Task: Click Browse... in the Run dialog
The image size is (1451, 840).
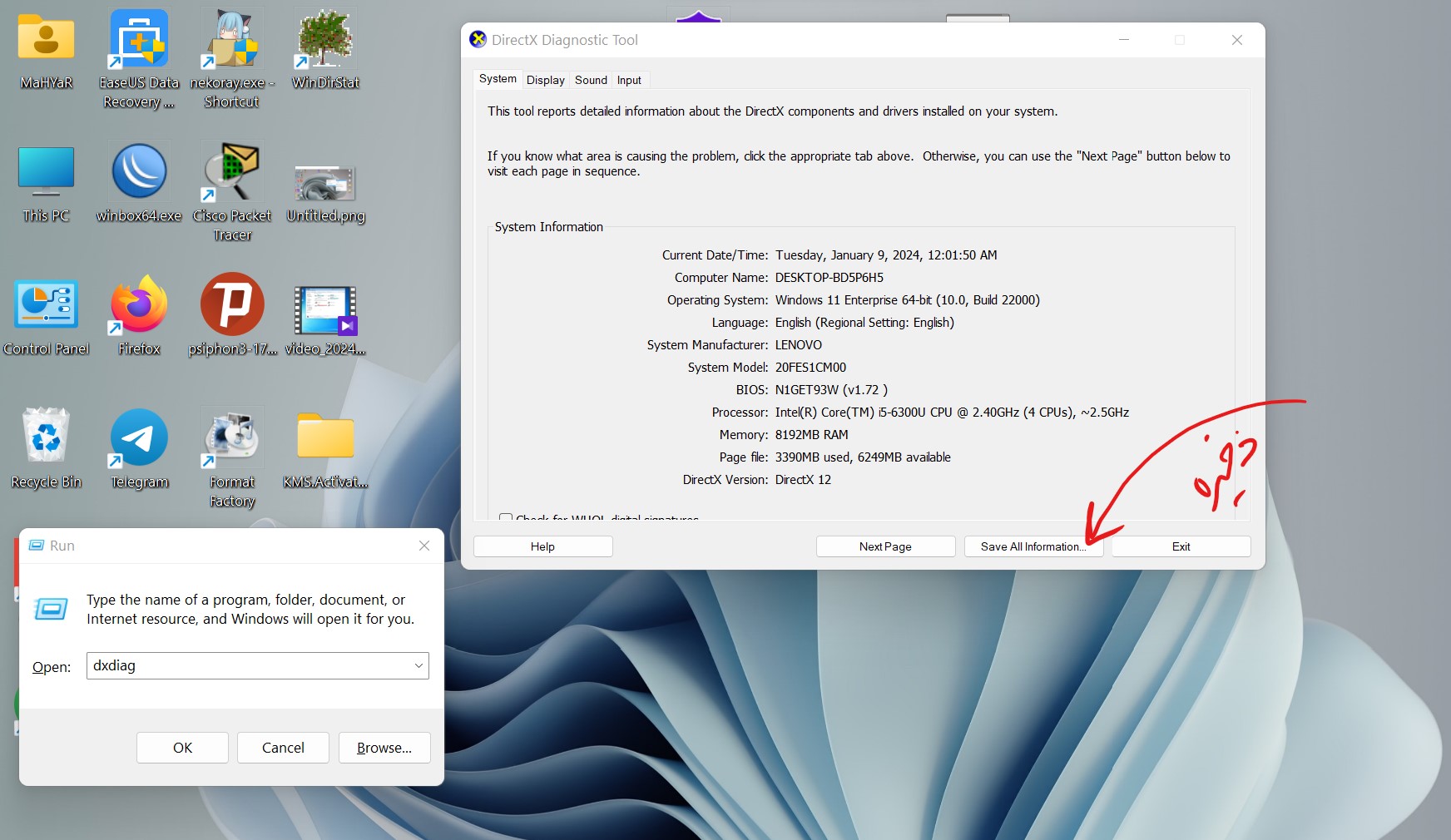Action: [x=384, y=748]
